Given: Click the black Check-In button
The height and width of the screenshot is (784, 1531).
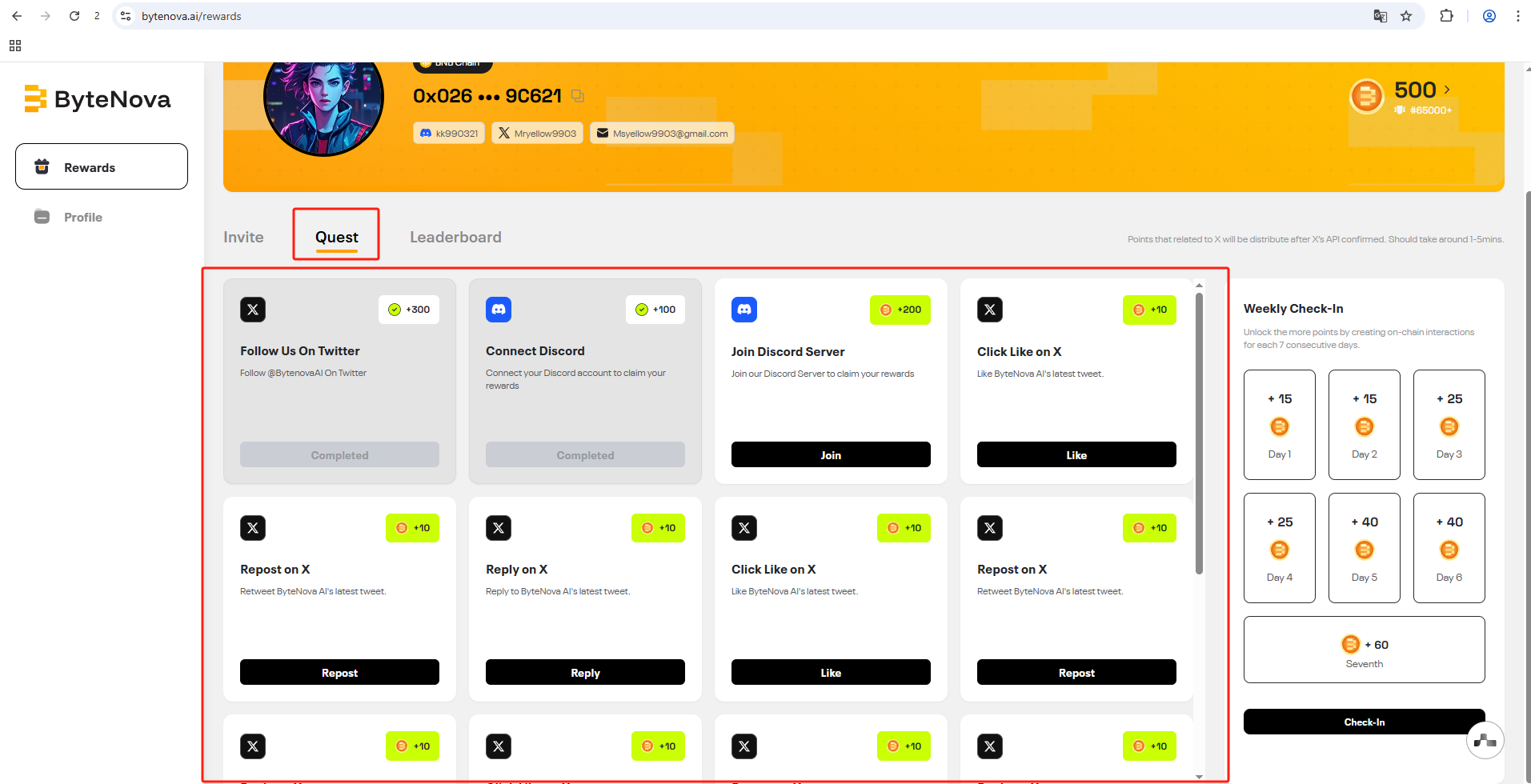Looking at the screenshot, I should [x=1365, y=722].
